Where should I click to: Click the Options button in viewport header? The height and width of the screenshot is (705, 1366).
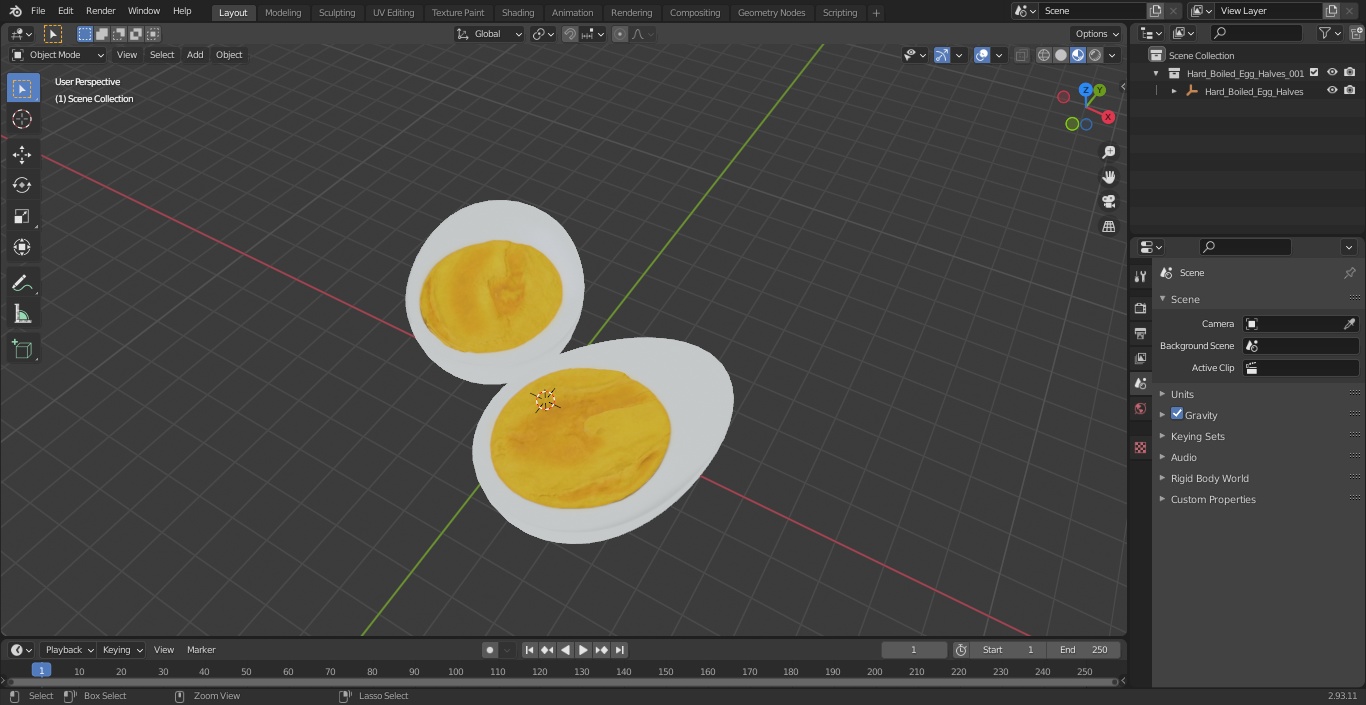(x=1097, y=34)
